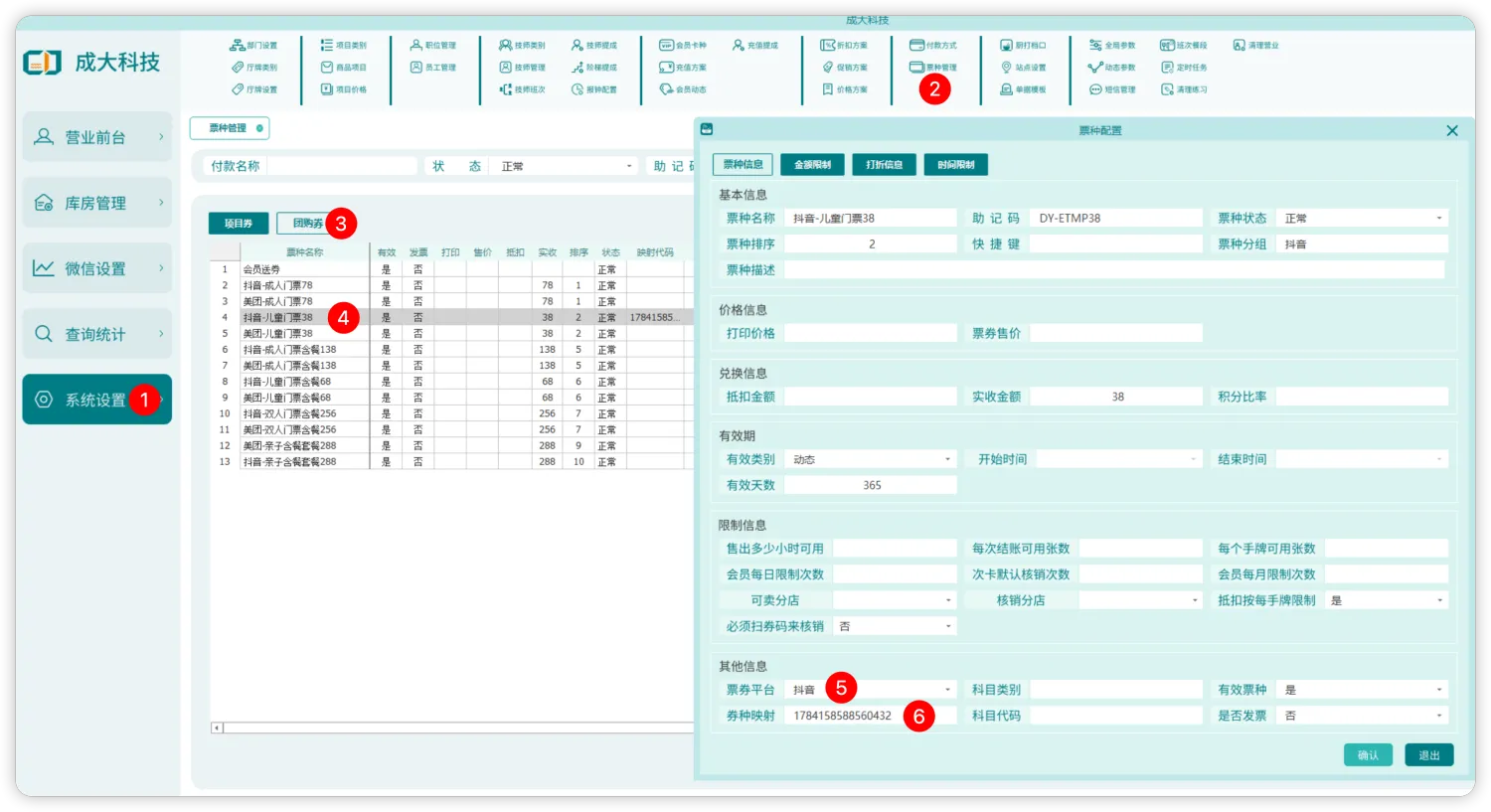Image resolution: width=1491 pixels, height=812 pixels.
Task: Open 报钟配置 toolbar item
Action: click(593, 89)
